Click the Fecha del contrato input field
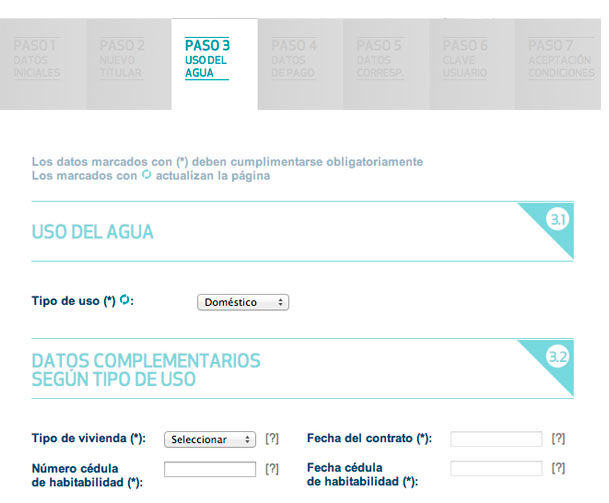 point(496,439)
